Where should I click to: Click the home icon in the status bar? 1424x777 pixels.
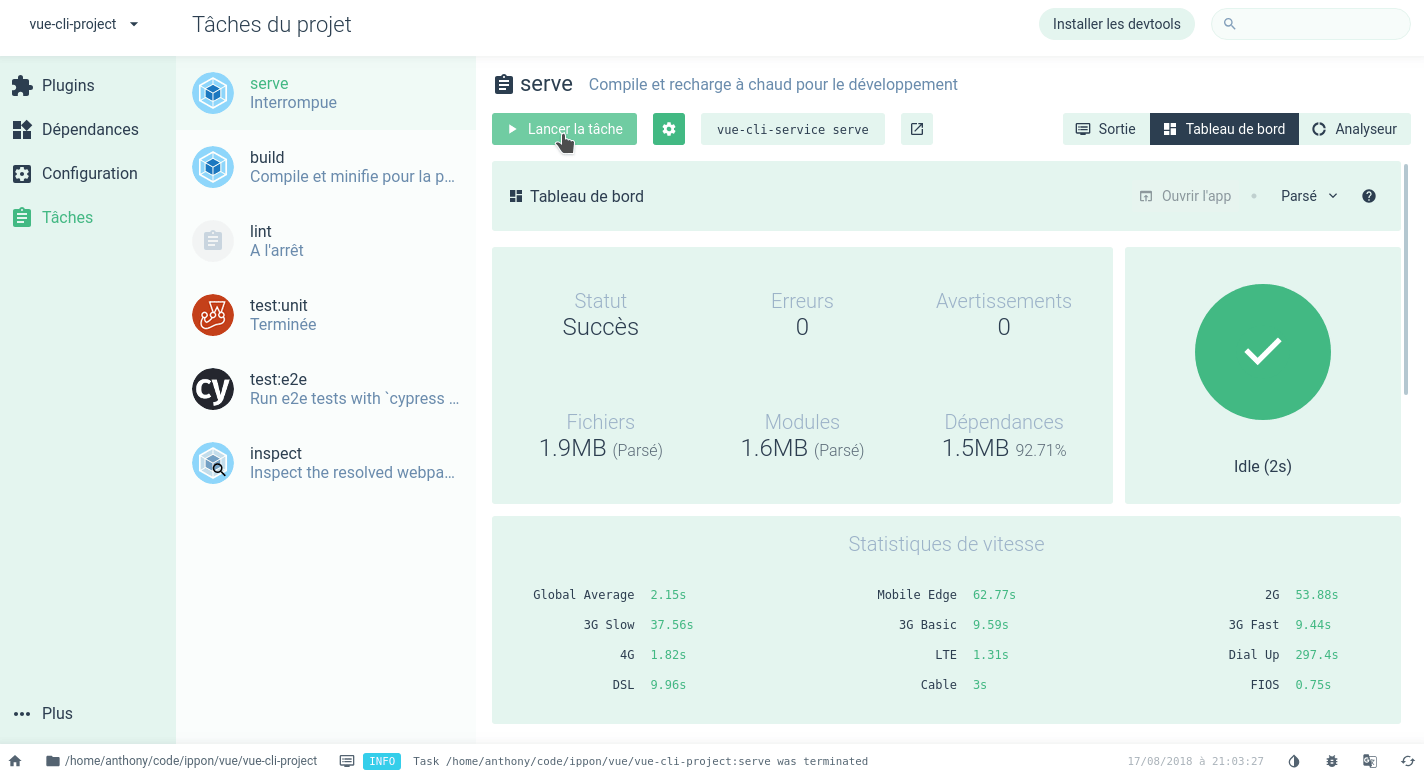click(x=14, y=761)
